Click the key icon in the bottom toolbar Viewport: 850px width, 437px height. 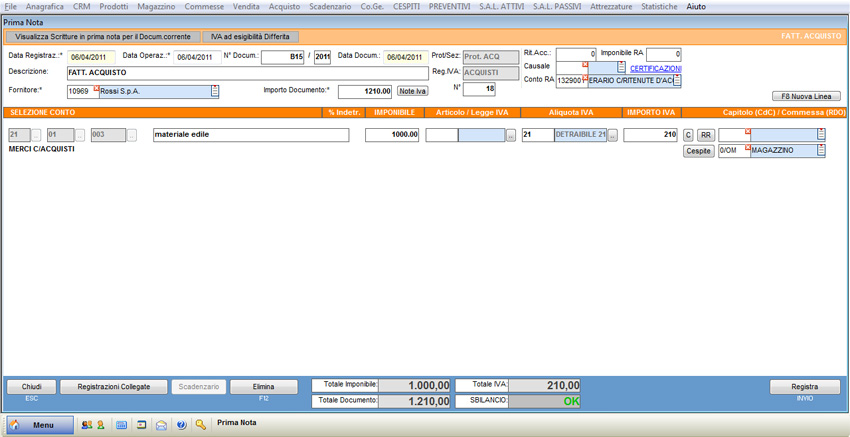[201, 425]
